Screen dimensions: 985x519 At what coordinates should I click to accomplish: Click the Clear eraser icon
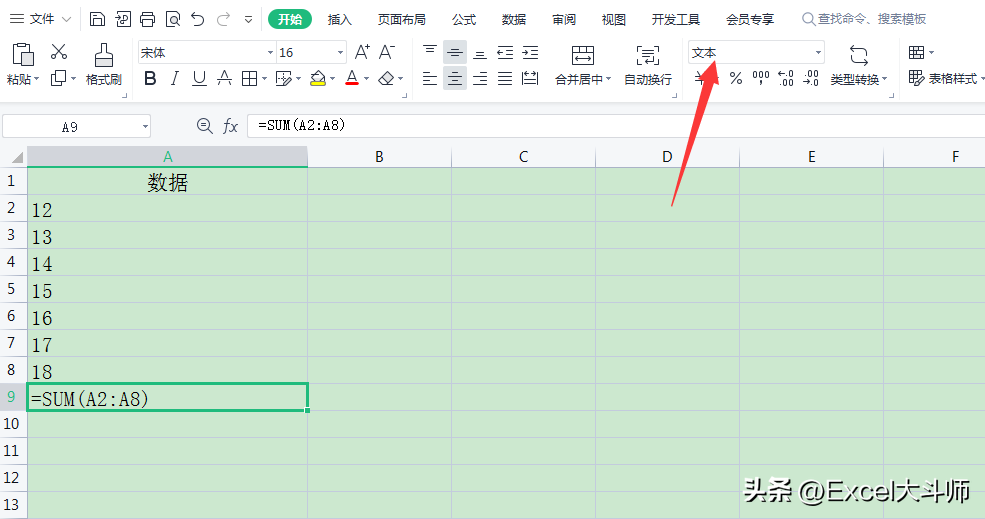click(386, 79)
